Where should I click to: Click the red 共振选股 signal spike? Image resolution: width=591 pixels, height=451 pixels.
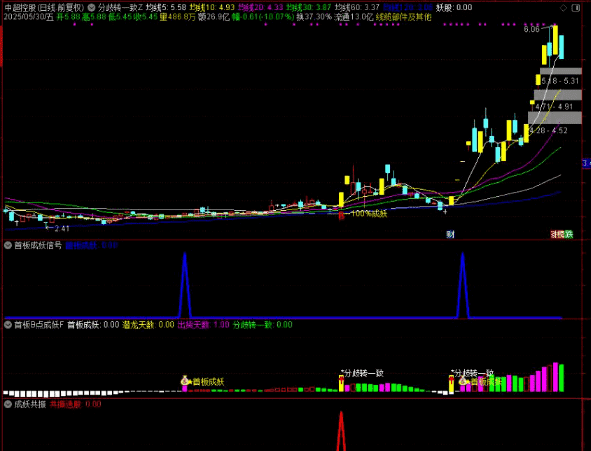click(341, 431)
